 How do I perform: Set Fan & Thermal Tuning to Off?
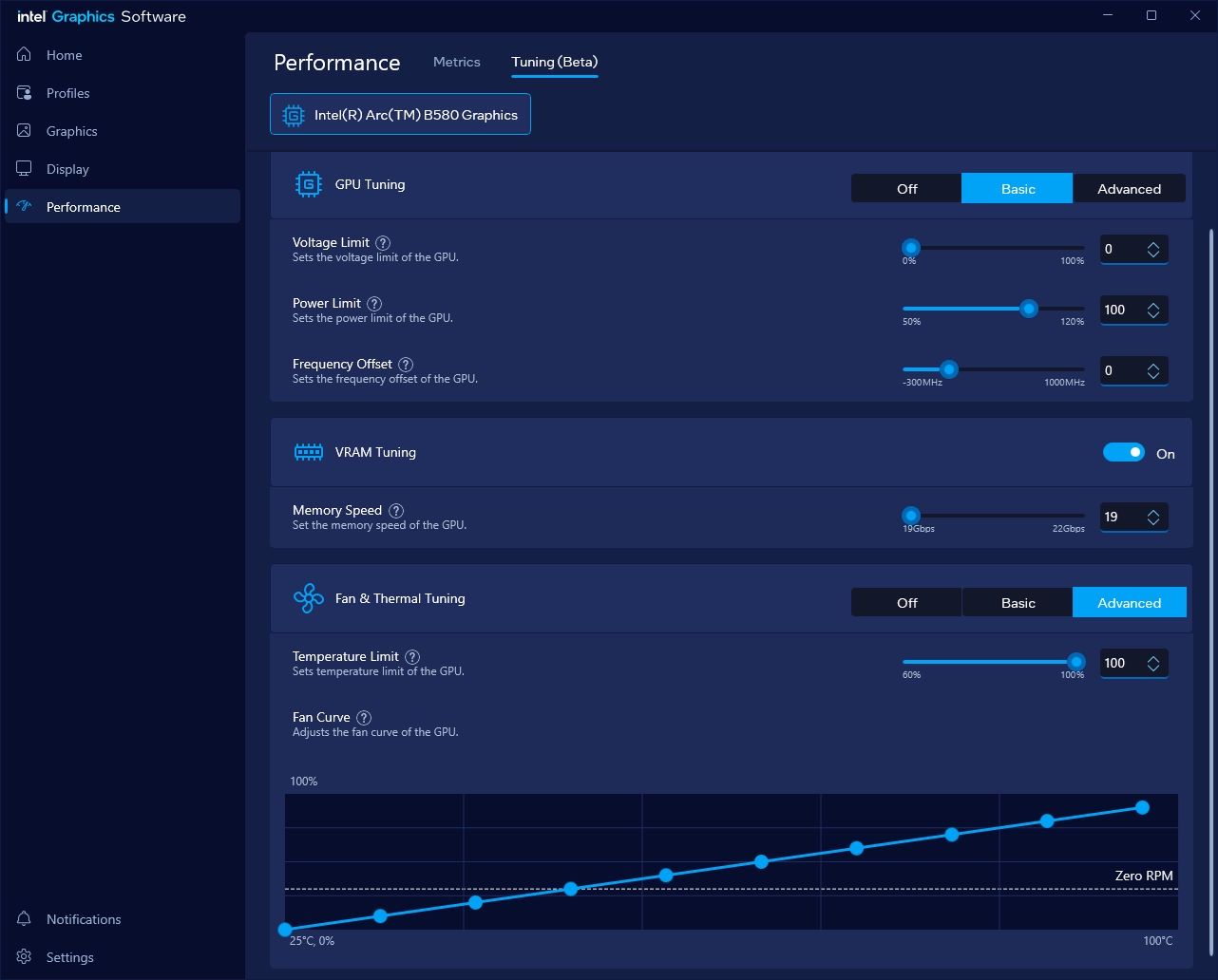pos(906,603)
